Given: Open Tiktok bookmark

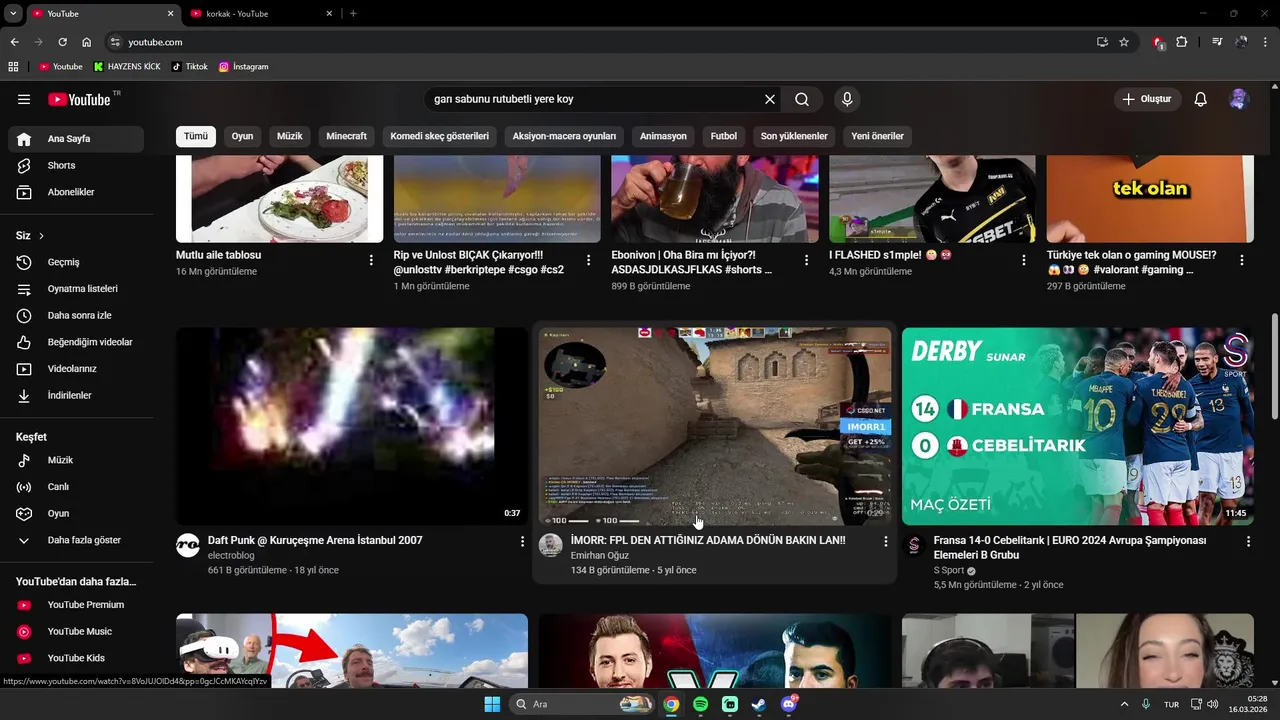Looking at the screenshot, I should (190, 66).
